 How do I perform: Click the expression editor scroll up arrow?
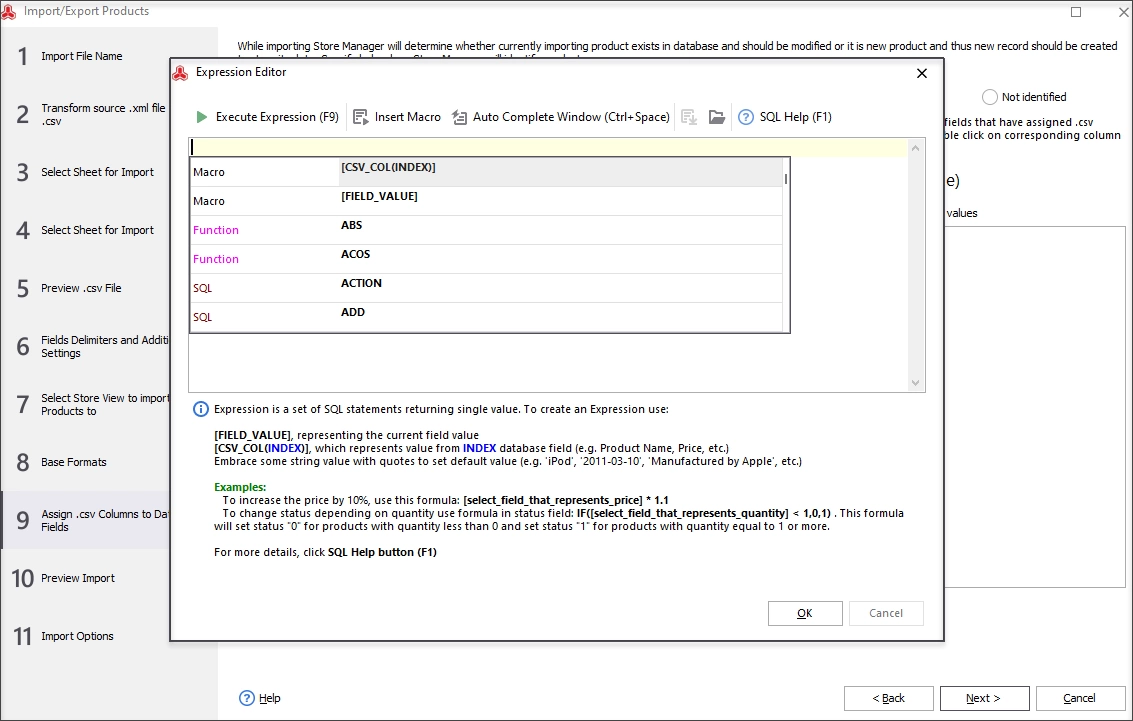[x=916, y=148]
